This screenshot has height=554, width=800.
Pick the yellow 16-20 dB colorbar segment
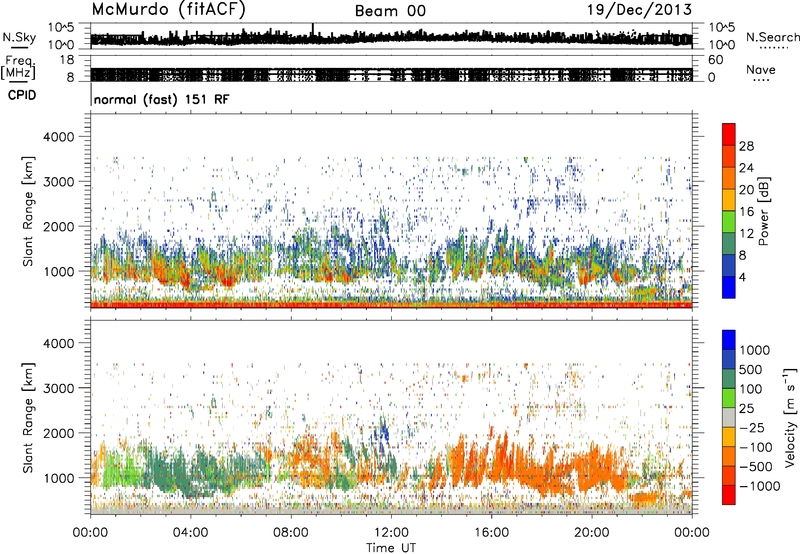coord(729,200)
